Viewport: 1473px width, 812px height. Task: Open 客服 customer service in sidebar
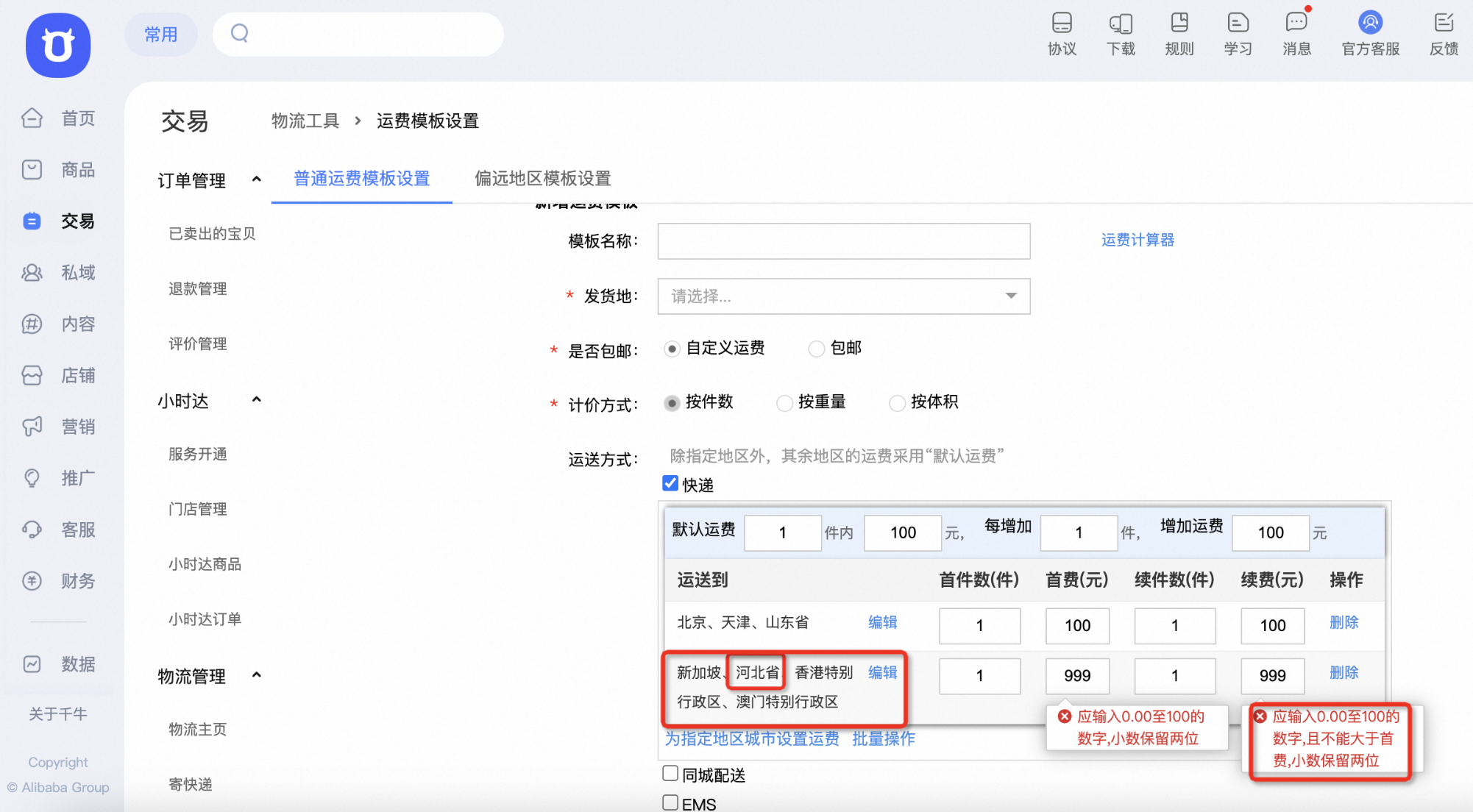tap(59, 530)
